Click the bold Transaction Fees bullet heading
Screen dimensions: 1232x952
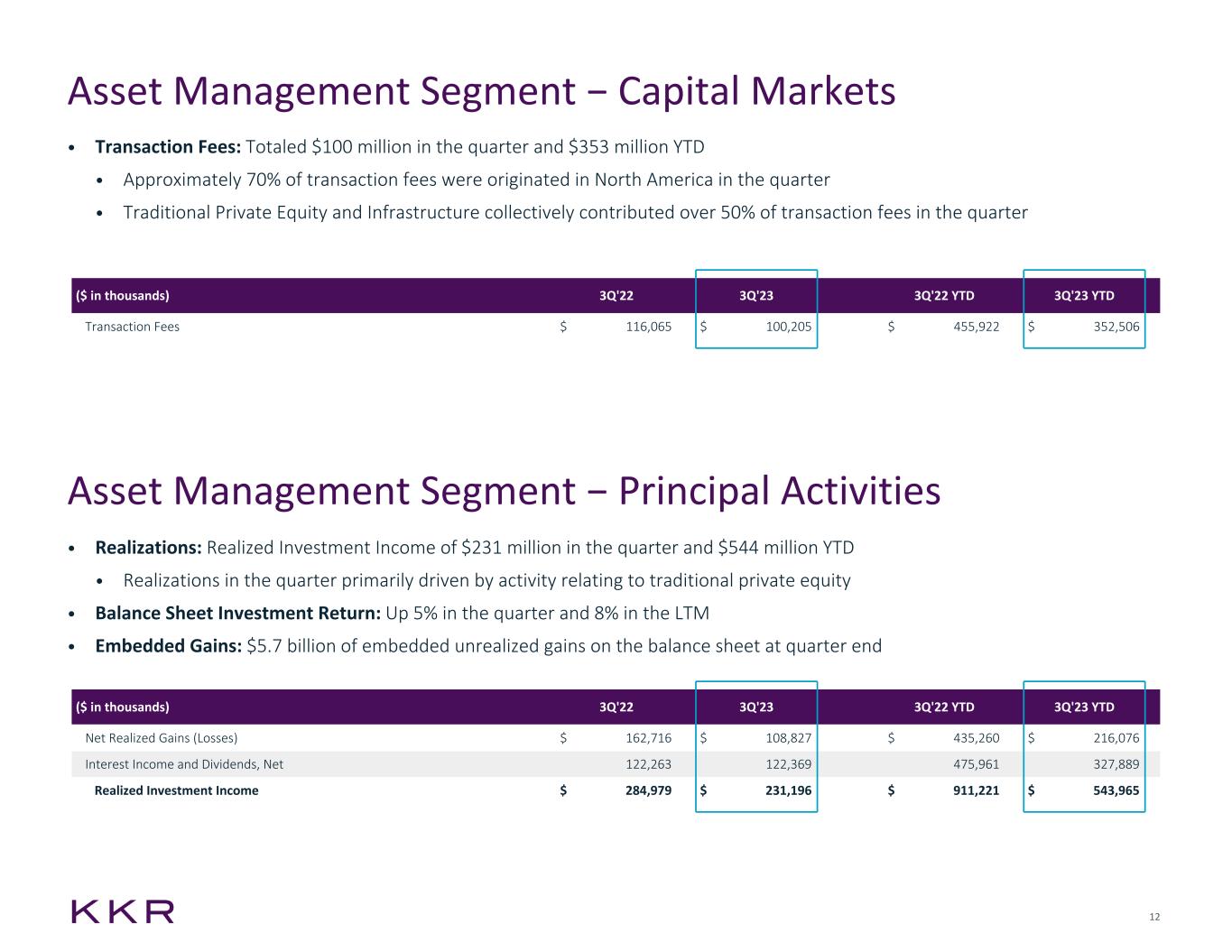coord(168,147)
